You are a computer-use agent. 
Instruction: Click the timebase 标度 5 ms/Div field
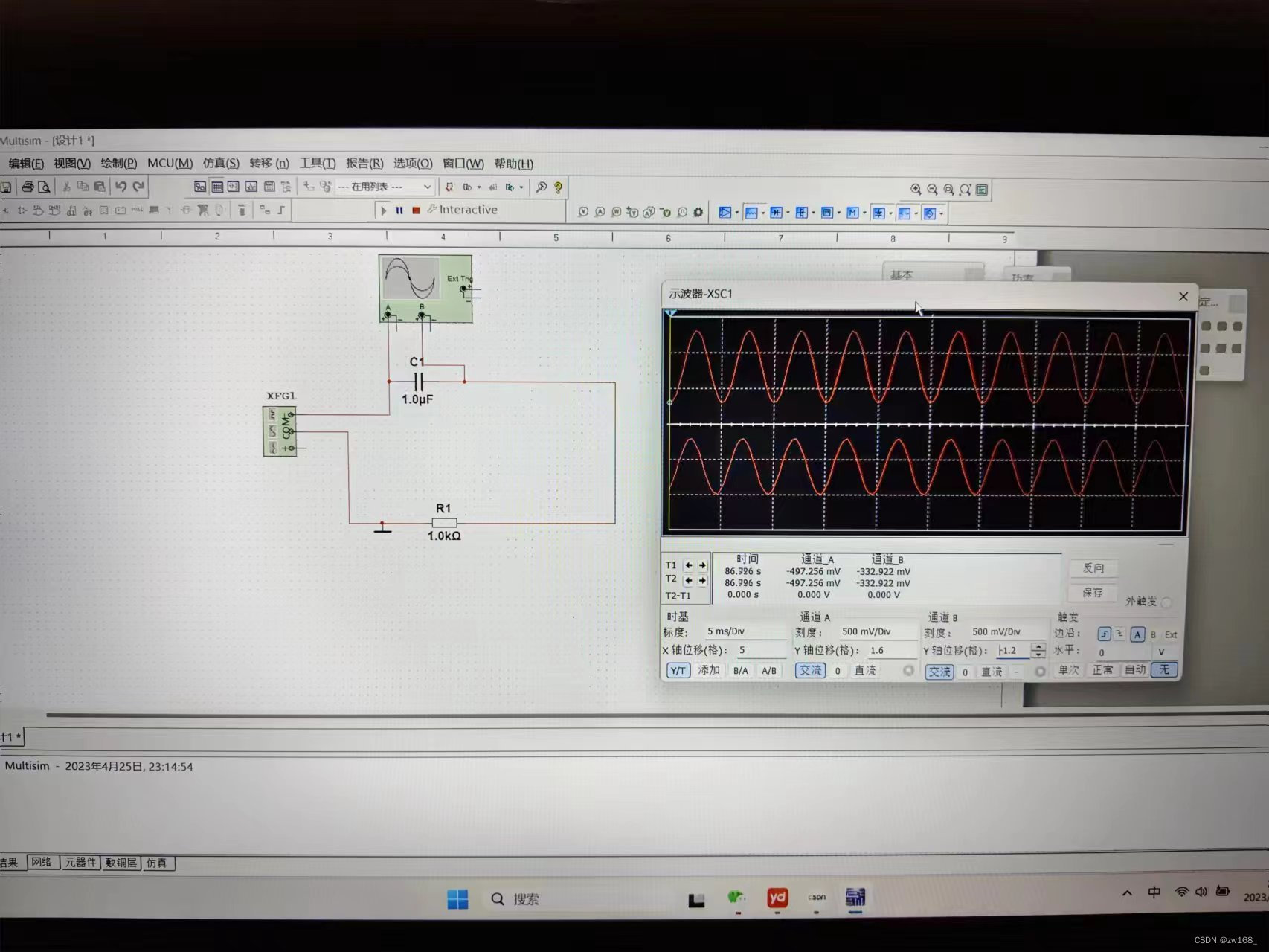(x=745, y=631)
